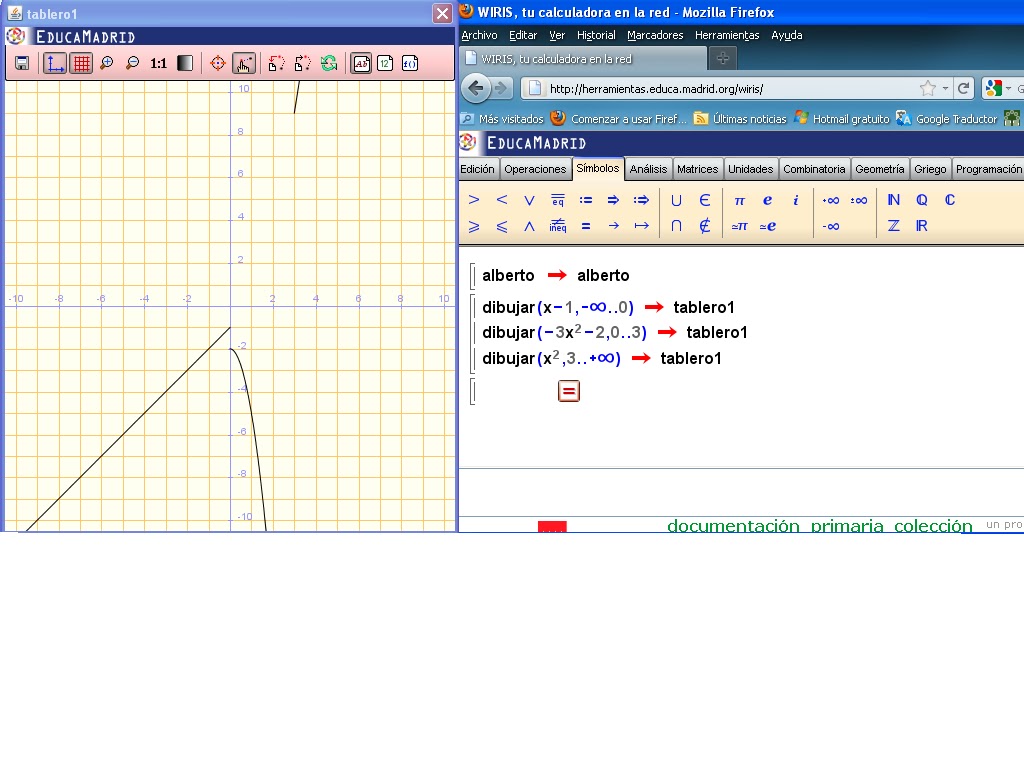Toggle the hand pointer move-points tool

click(x=244, y=63)
